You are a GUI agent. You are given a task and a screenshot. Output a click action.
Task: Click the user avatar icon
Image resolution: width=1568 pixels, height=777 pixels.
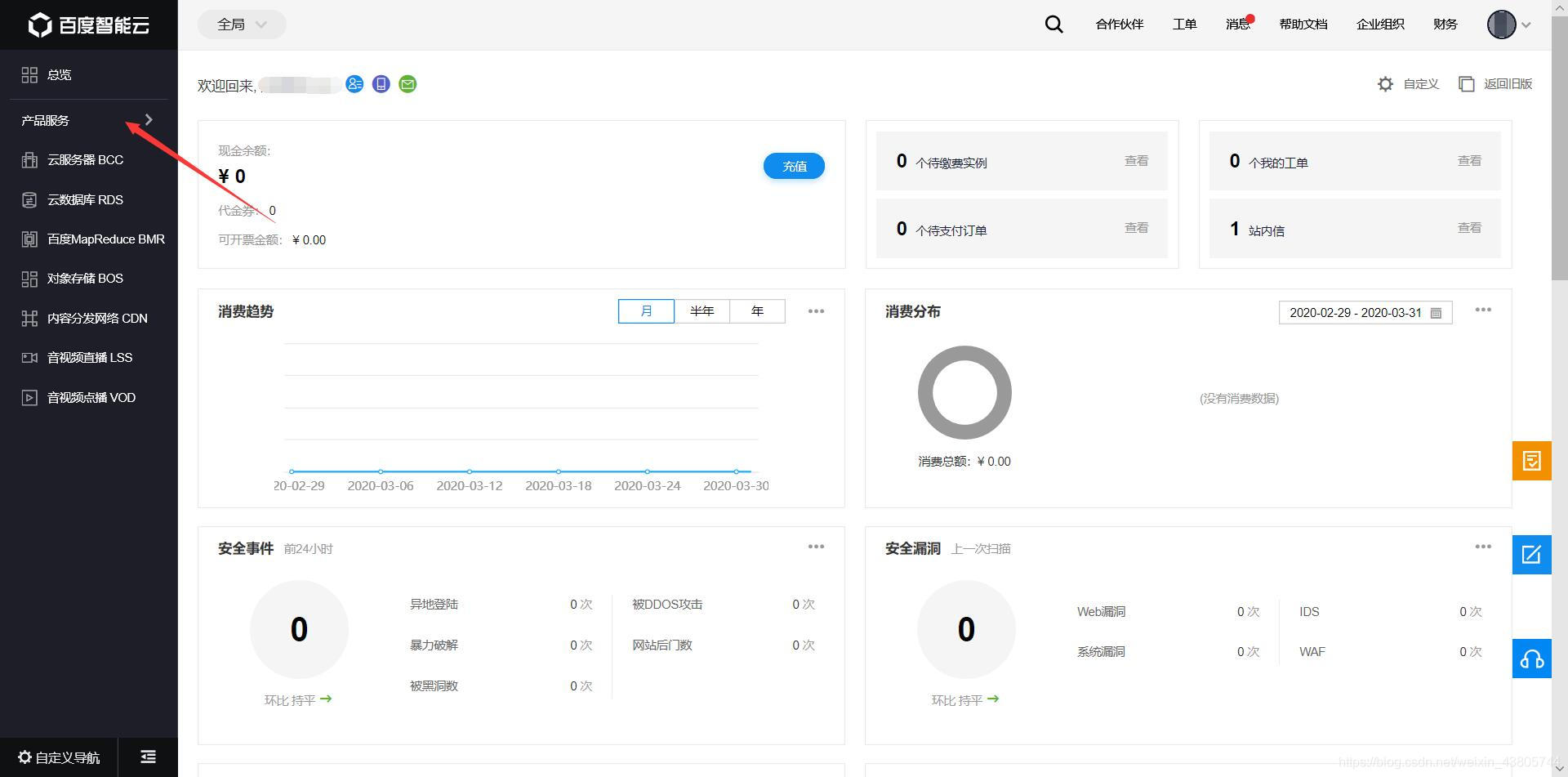(x=1501, y=25)
